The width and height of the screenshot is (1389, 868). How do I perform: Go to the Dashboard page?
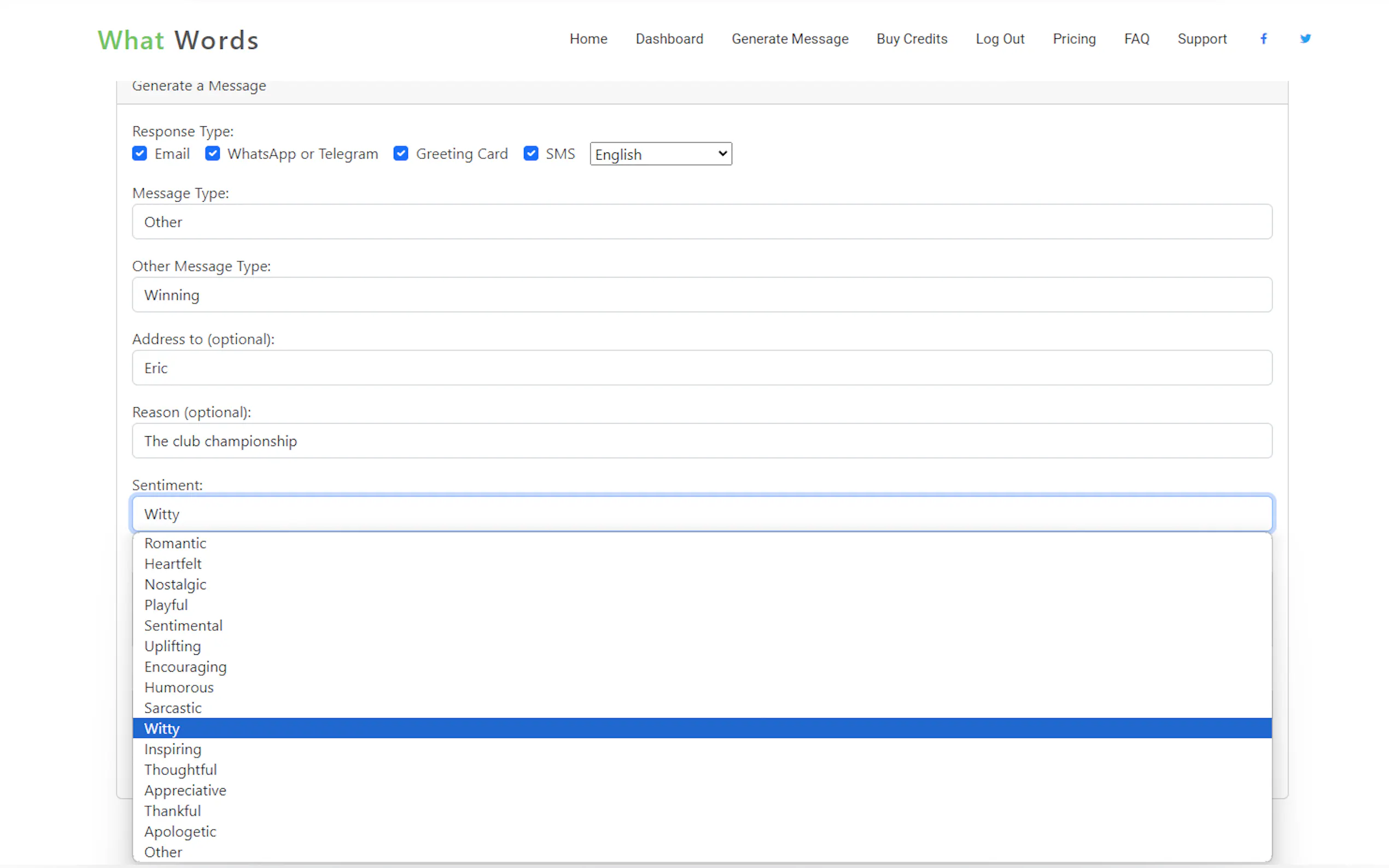669,38
